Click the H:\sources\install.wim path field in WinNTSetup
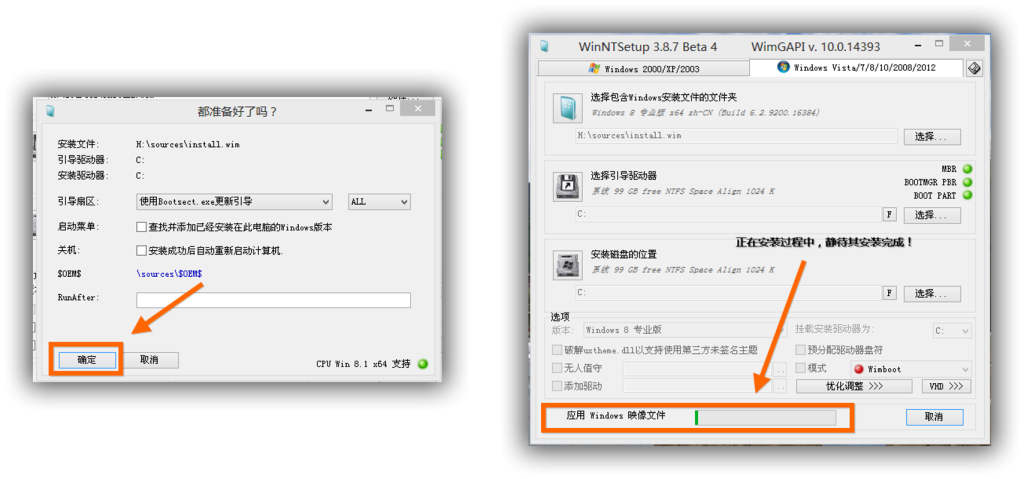 [736, 136]
